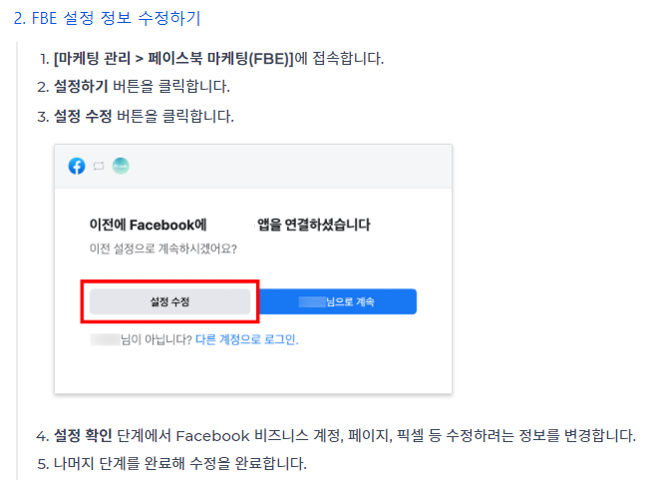Viewport: 656px width, 480px height.
Task: Click the green round app icon
Action: 120,166
